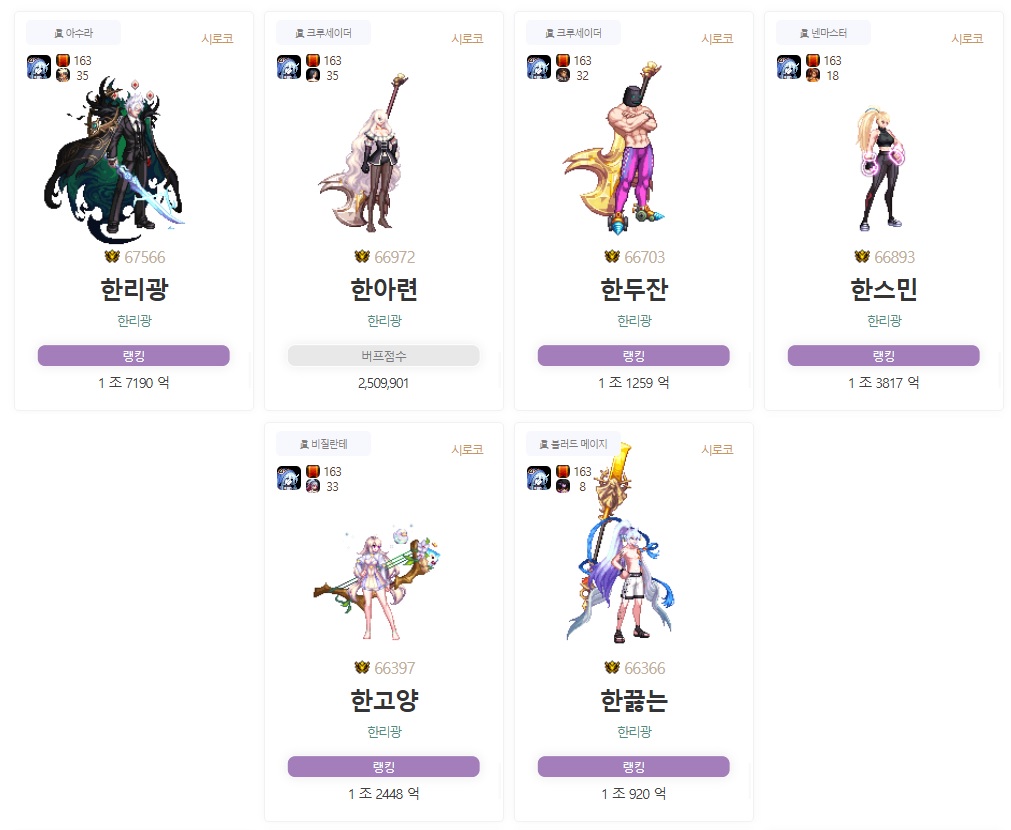Click the 크루세이더 tag on 한아련 card

[x=323, y=33]
